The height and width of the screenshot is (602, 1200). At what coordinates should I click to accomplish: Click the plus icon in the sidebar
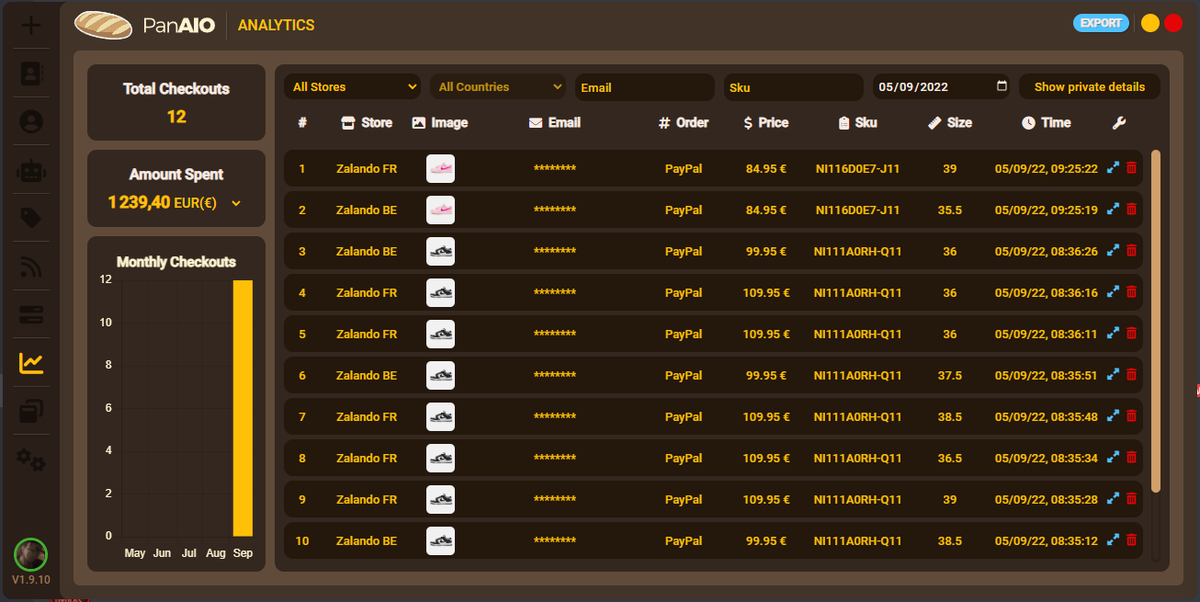[32, 25]
